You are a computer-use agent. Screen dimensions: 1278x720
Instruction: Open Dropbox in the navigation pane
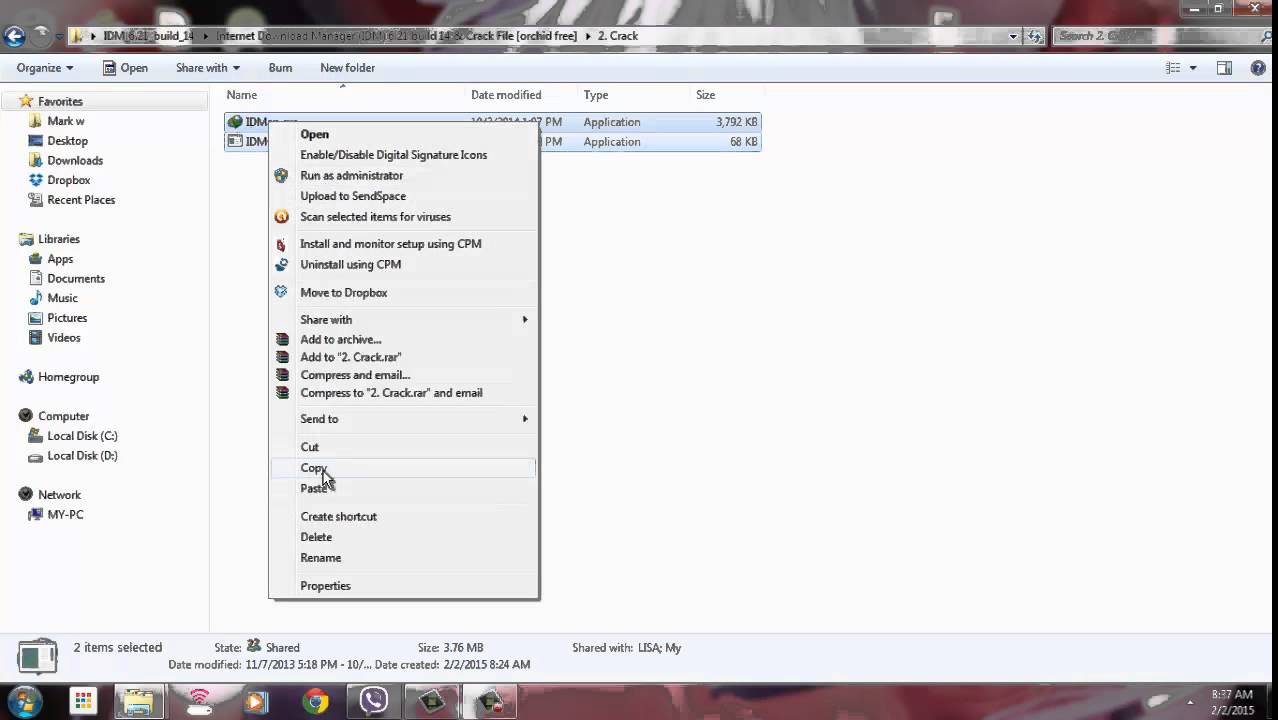[x=69, y=180]
